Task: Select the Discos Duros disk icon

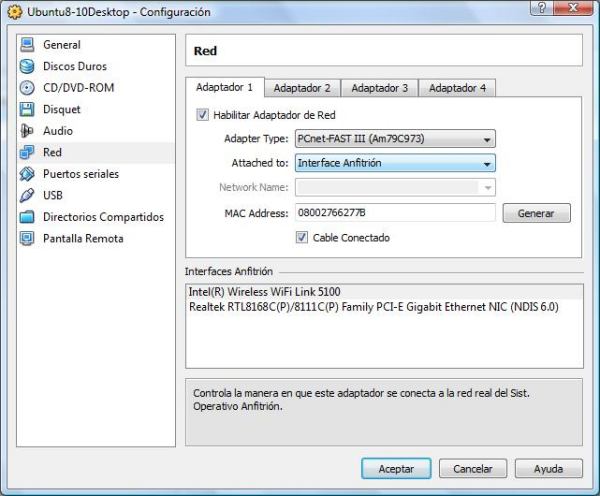Action: point(28,66)
